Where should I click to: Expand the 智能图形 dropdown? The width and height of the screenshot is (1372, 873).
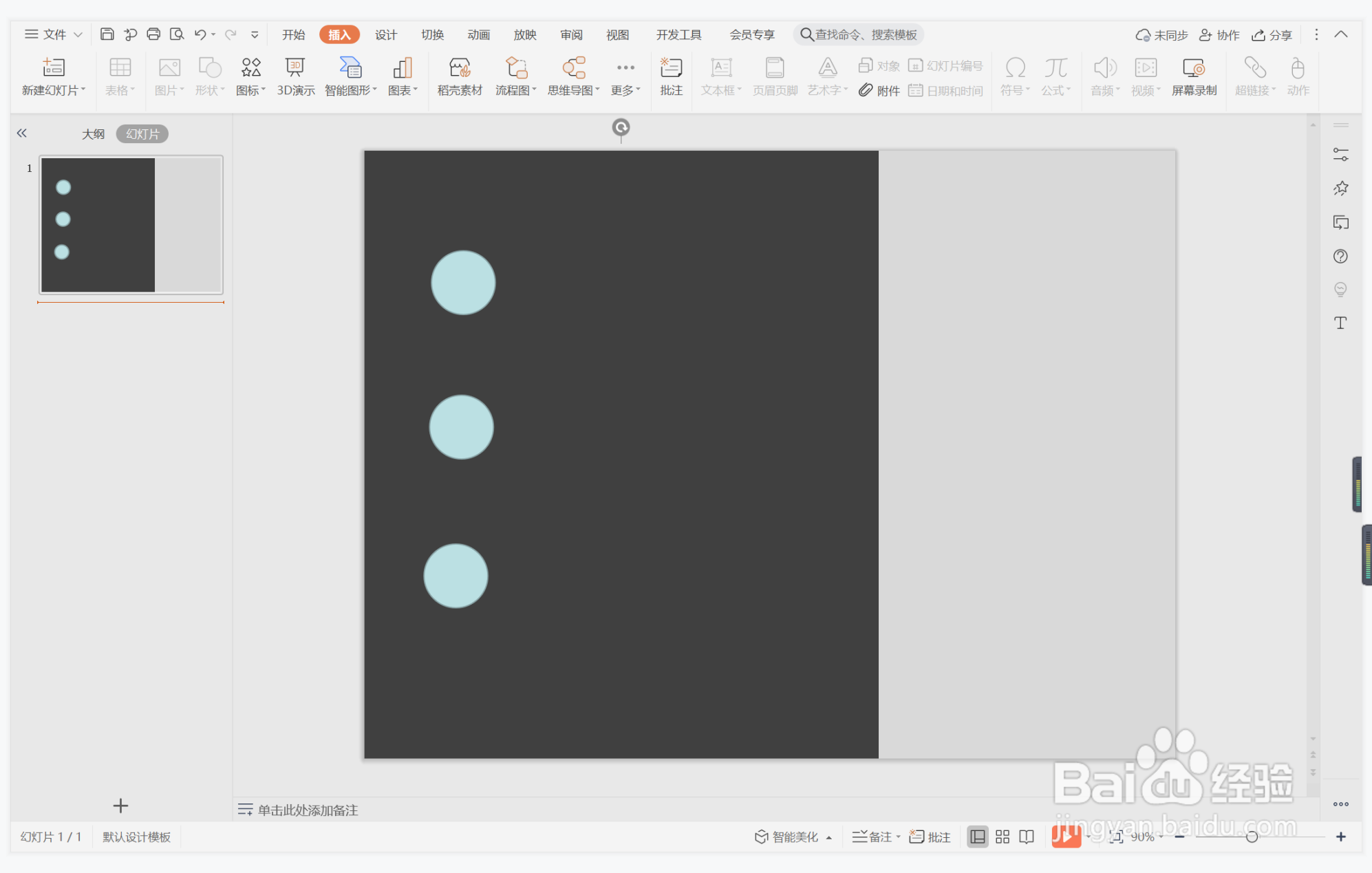pyautogui.click(x=375, y=90)
